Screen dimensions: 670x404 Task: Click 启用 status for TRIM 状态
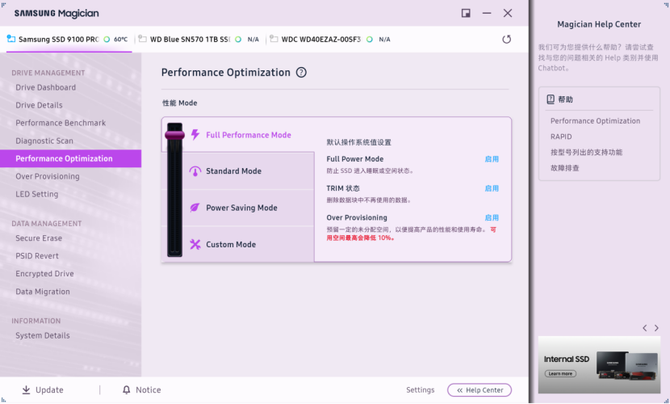click(x=492, y=188)
